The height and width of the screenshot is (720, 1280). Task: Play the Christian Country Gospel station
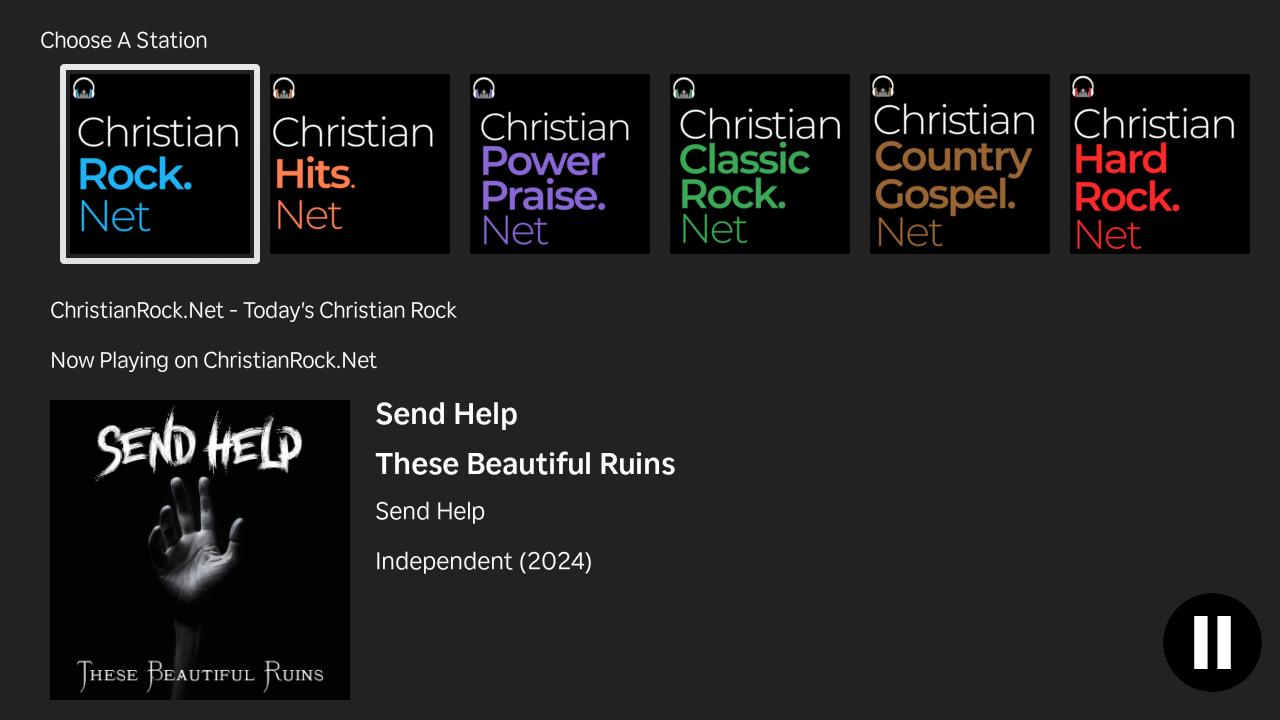pos(960,165)
